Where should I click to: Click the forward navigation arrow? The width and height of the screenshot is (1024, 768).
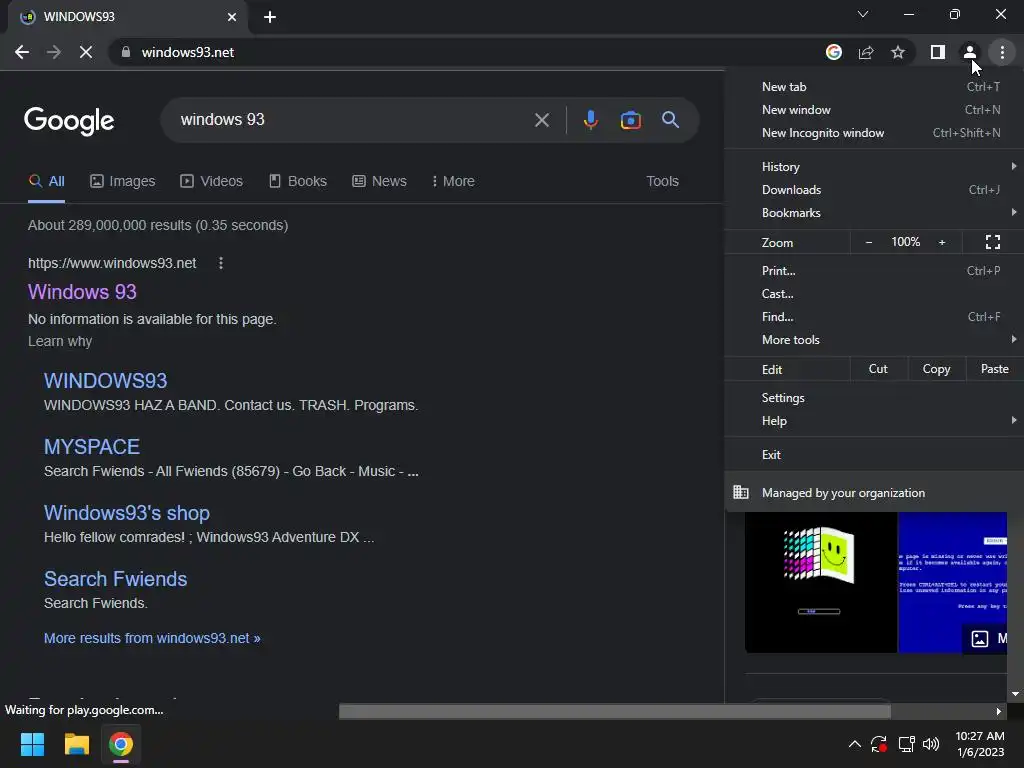54,52
